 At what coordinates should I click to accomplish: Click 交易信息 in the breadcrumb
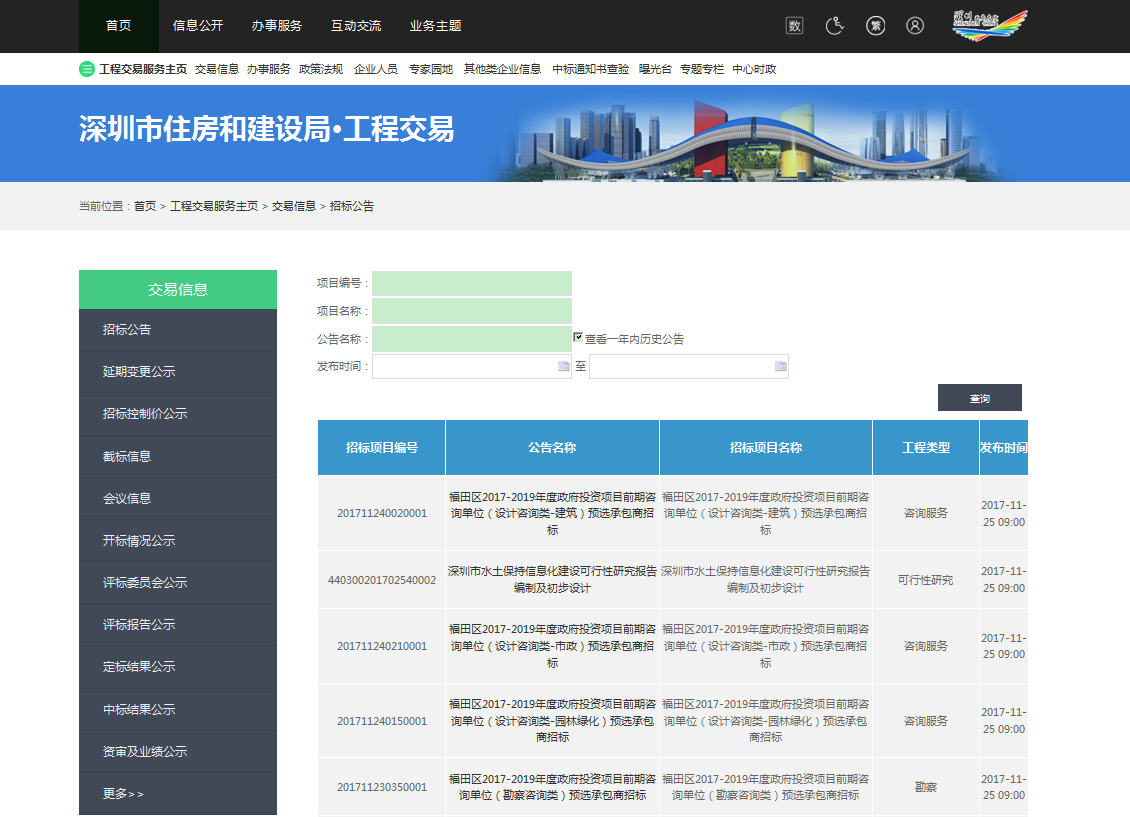(294, 206)
